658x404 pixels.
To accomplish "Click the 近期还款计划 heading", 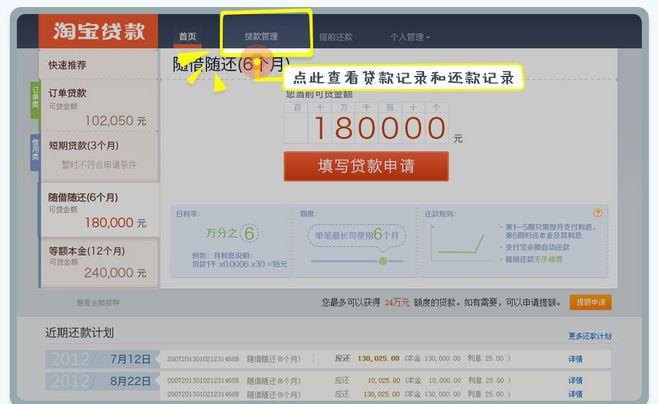I will (79, 333).
